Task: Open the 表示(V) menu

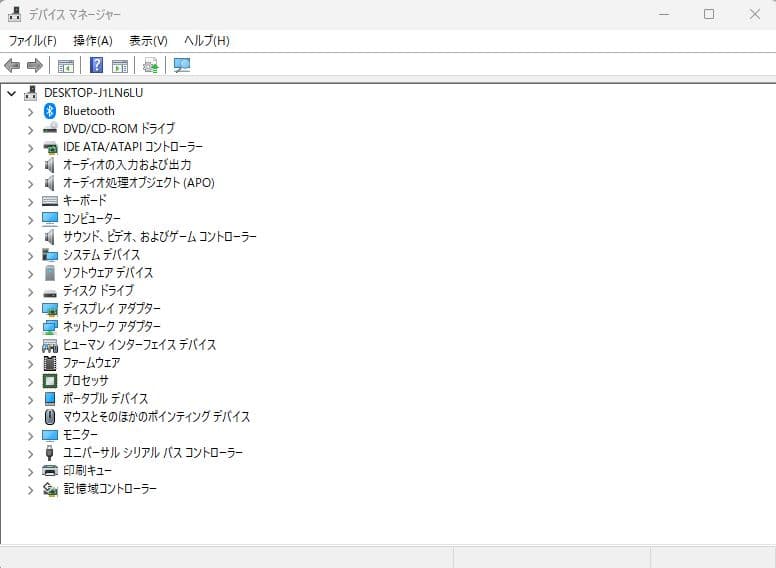Action: pyautogui.click(x=148, y=41)
